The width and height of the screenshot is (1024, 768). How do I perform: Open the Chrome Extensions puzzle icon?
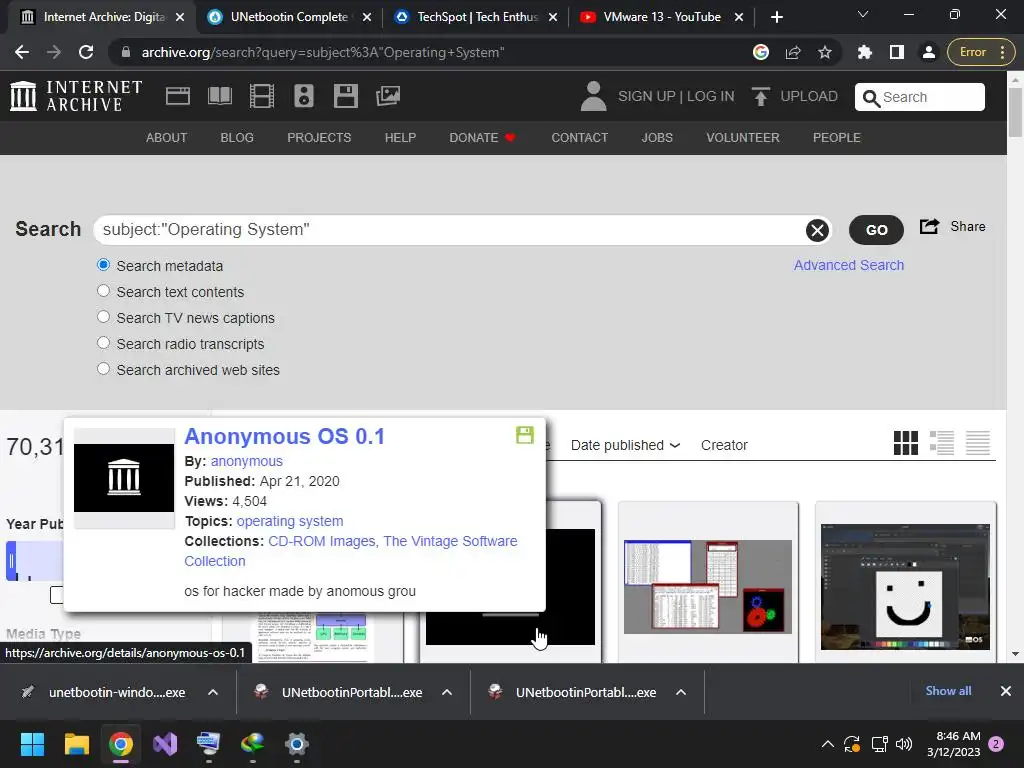click(x=865, y=52)
